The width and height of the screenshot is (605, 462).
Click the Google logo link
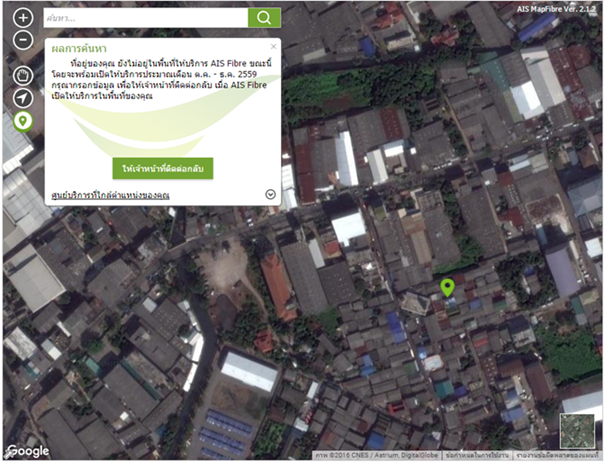[x=28, y=451]
